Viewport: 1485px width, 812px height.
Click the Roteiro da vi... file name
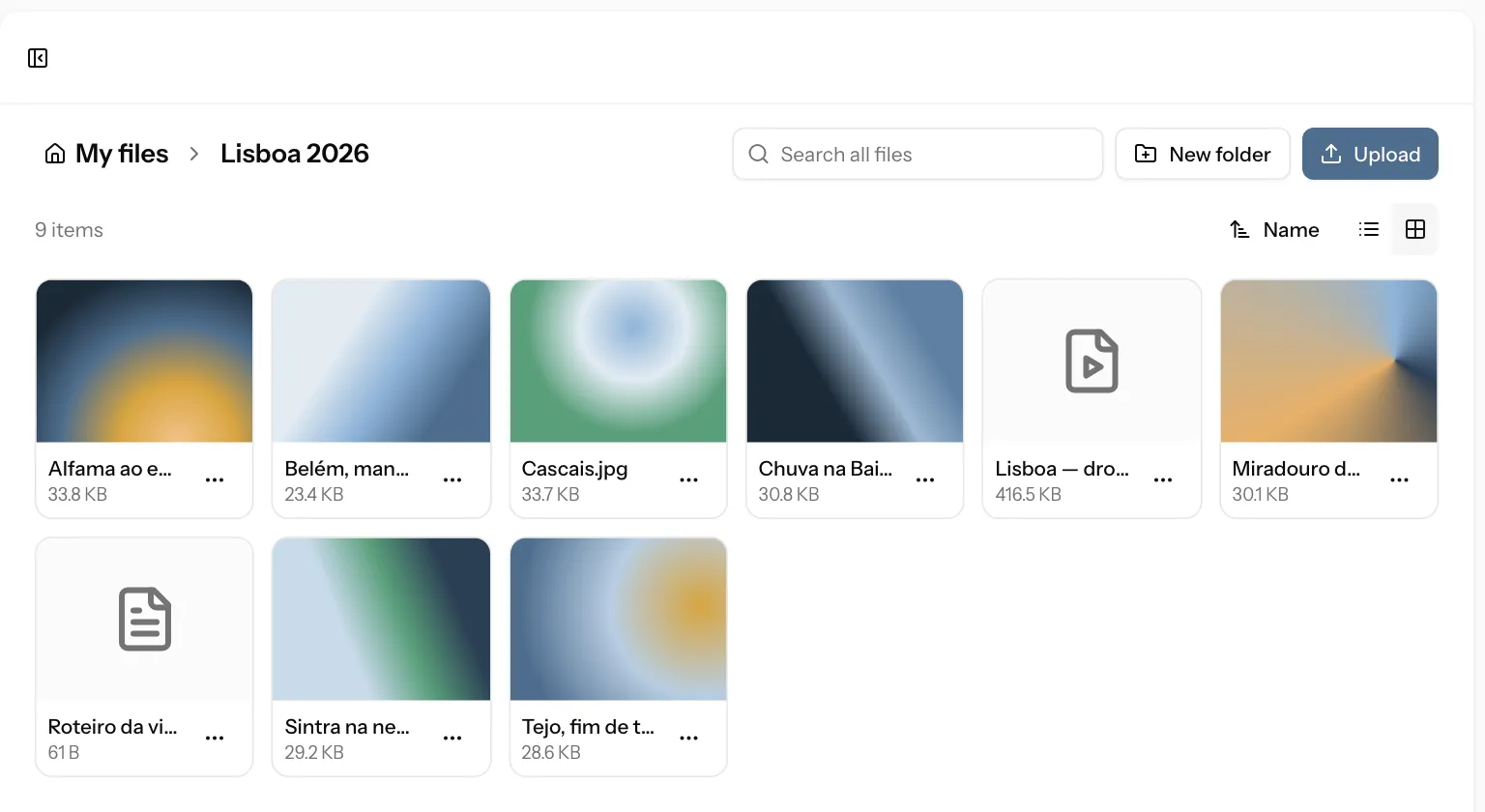point(112,727)
